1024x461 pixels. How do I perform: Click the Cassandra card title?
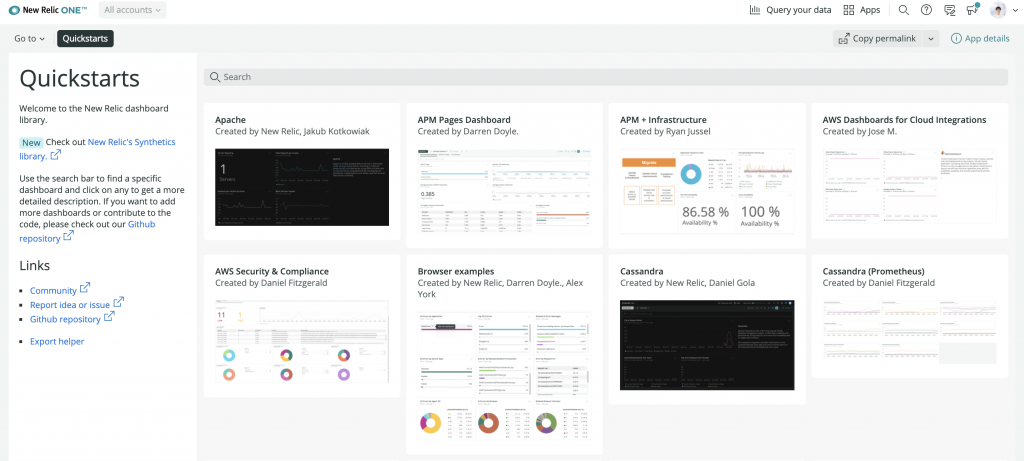pos(643,271)
